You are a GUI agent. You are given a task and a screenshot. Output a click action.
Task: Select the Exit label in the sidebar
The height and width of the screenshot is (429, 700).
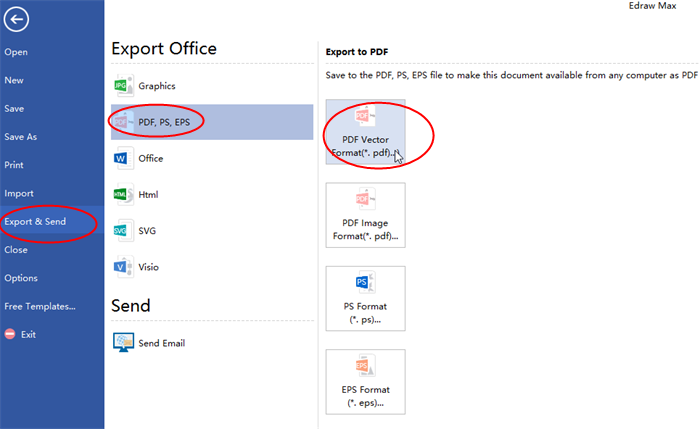(28, 334)
